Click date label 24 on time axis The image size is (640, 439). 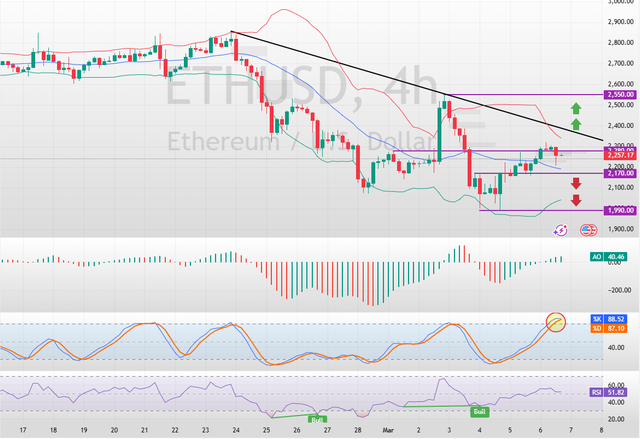[x=236, y=430]
